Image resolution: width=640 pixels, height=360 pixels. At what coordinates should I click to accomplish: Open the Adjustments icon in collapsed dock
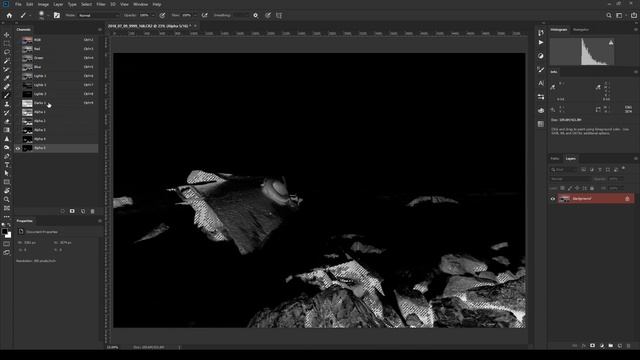pyautogui.click(x=541, y=56)
